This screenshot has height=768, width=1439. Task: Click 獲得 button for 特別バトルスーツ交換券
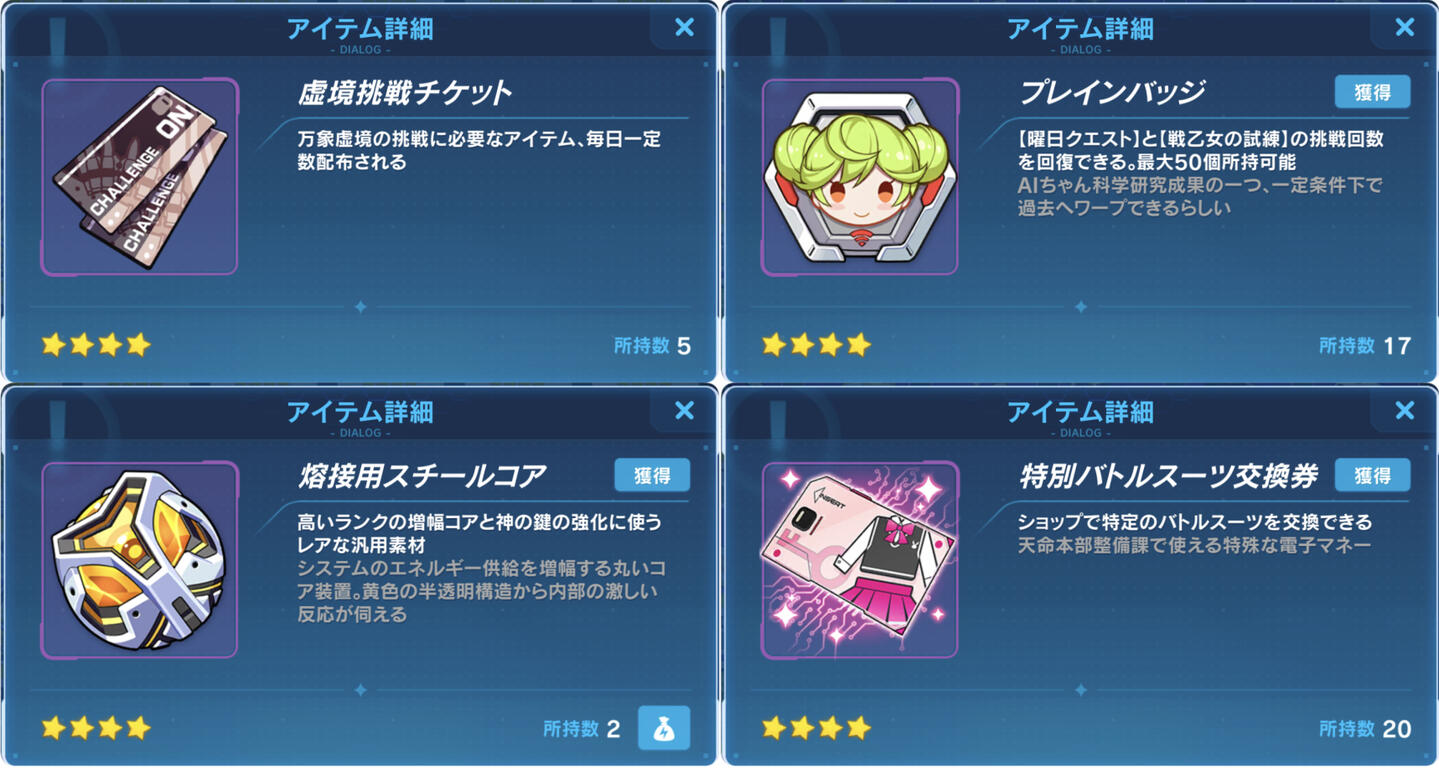click(1372, 476)
